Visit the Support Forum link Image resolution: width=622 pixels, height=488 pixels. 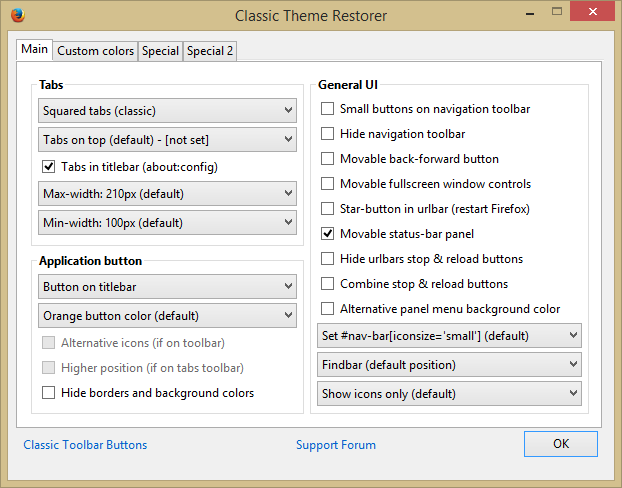pos(336,445)
